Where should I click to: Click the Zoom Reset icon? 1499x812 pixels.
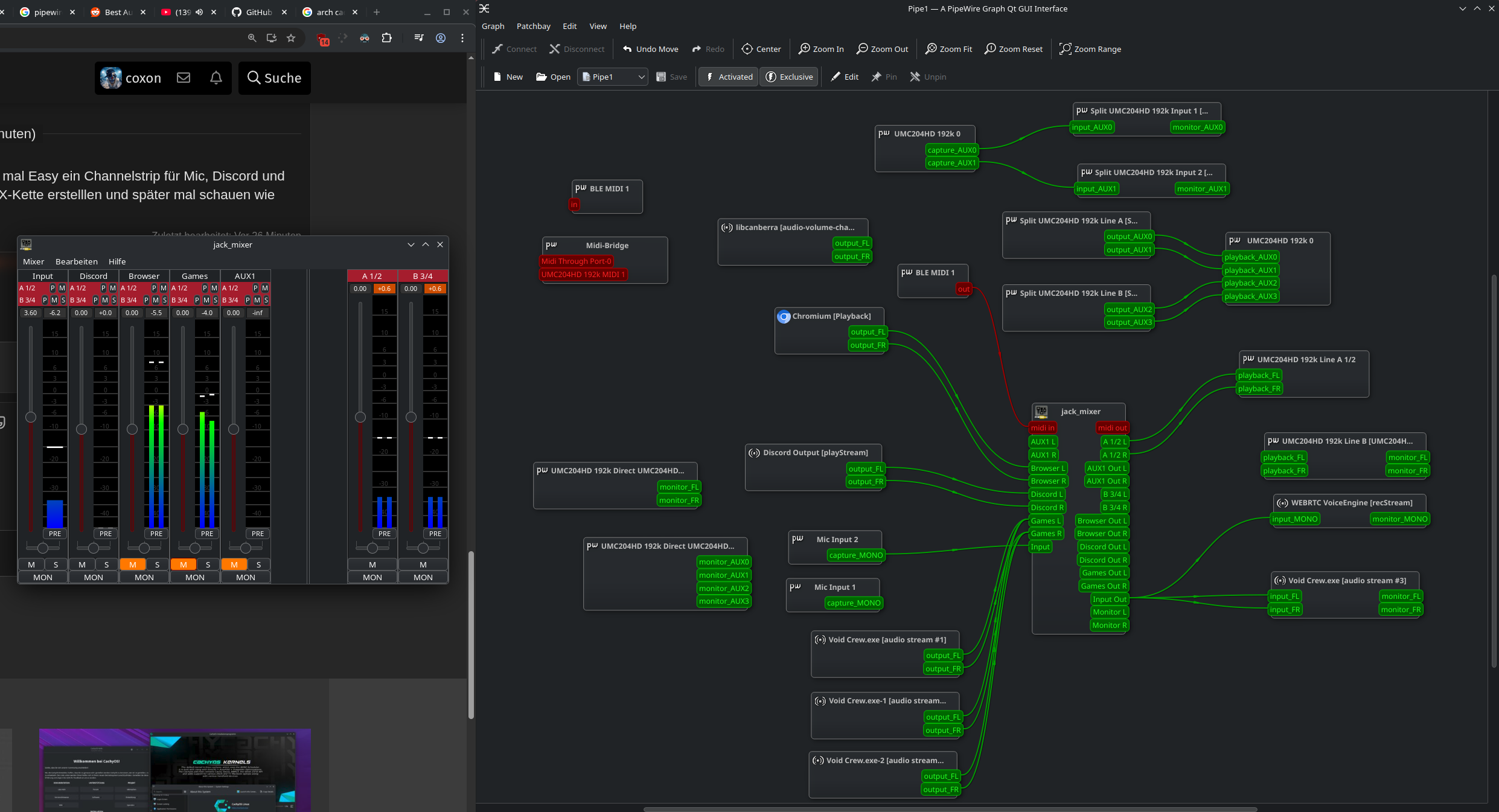(990, 49)
